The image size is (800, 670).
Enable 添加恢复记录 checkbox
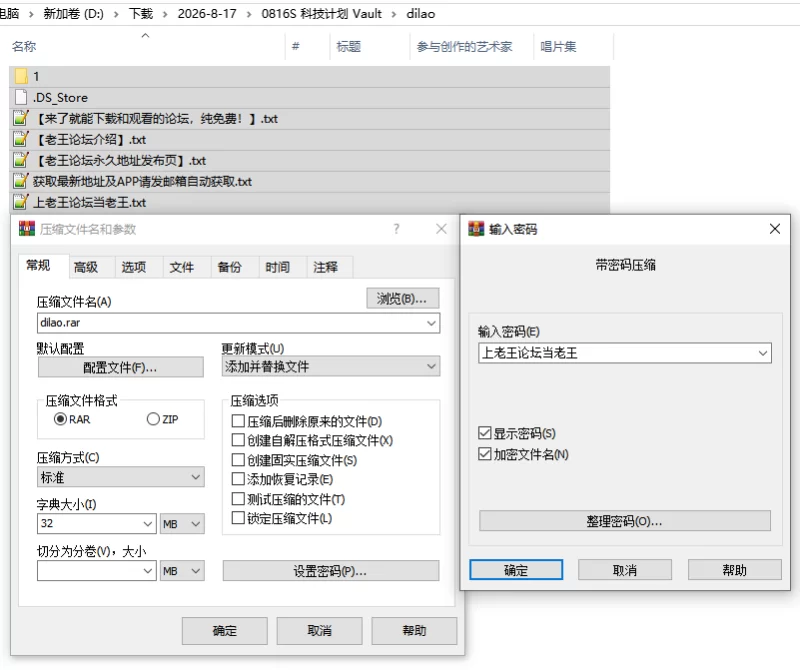(238, 479)
